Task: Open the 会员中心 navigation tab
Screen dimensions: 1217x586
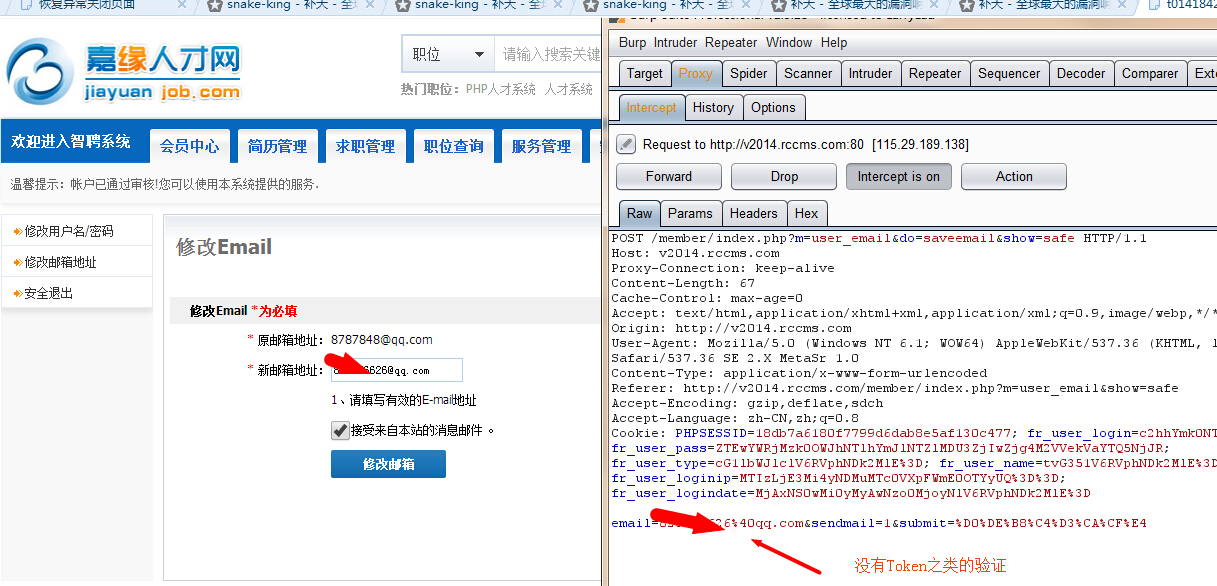Action: [x=190, y=146]
